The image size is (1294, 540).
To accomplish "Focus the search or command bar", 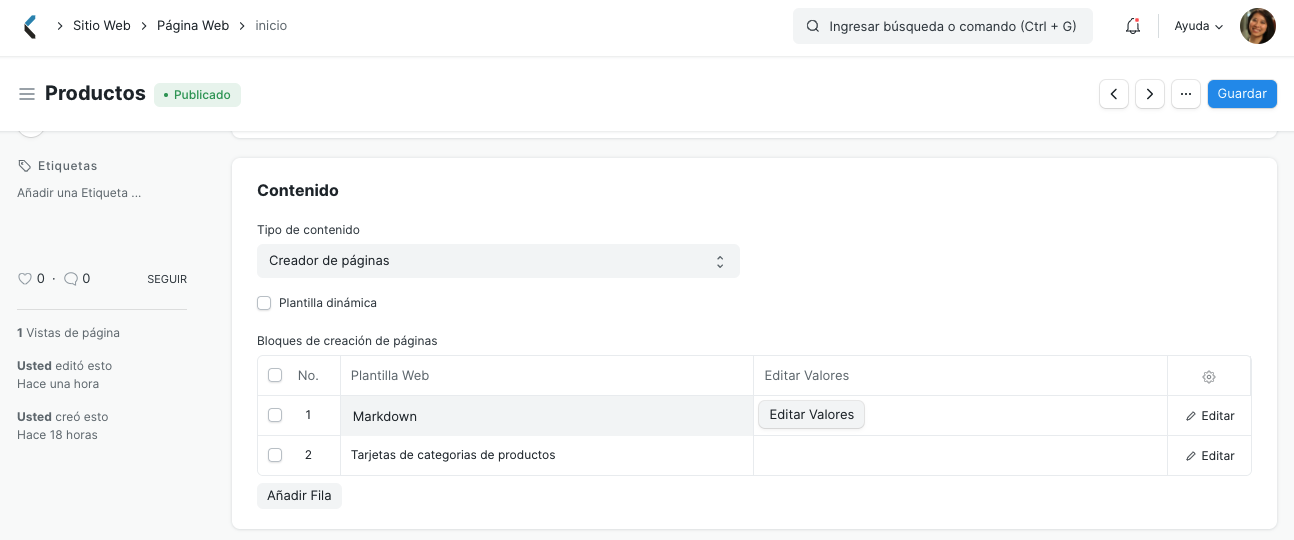I will click(x=943, y=27).
